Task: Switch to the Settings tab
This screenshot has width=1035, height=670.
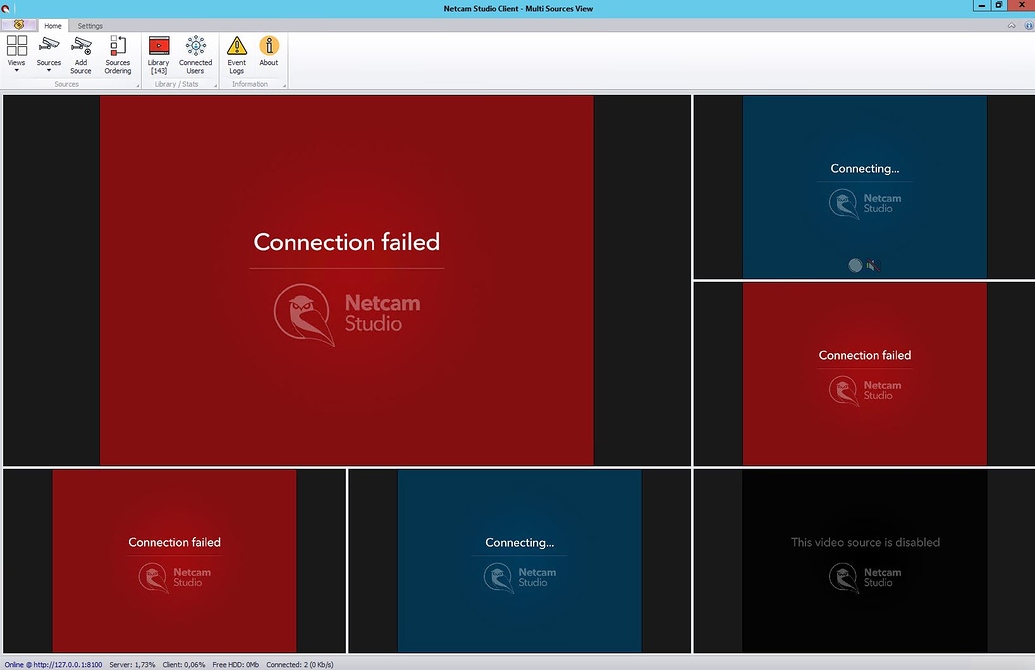Action: (x=90, y=25)
